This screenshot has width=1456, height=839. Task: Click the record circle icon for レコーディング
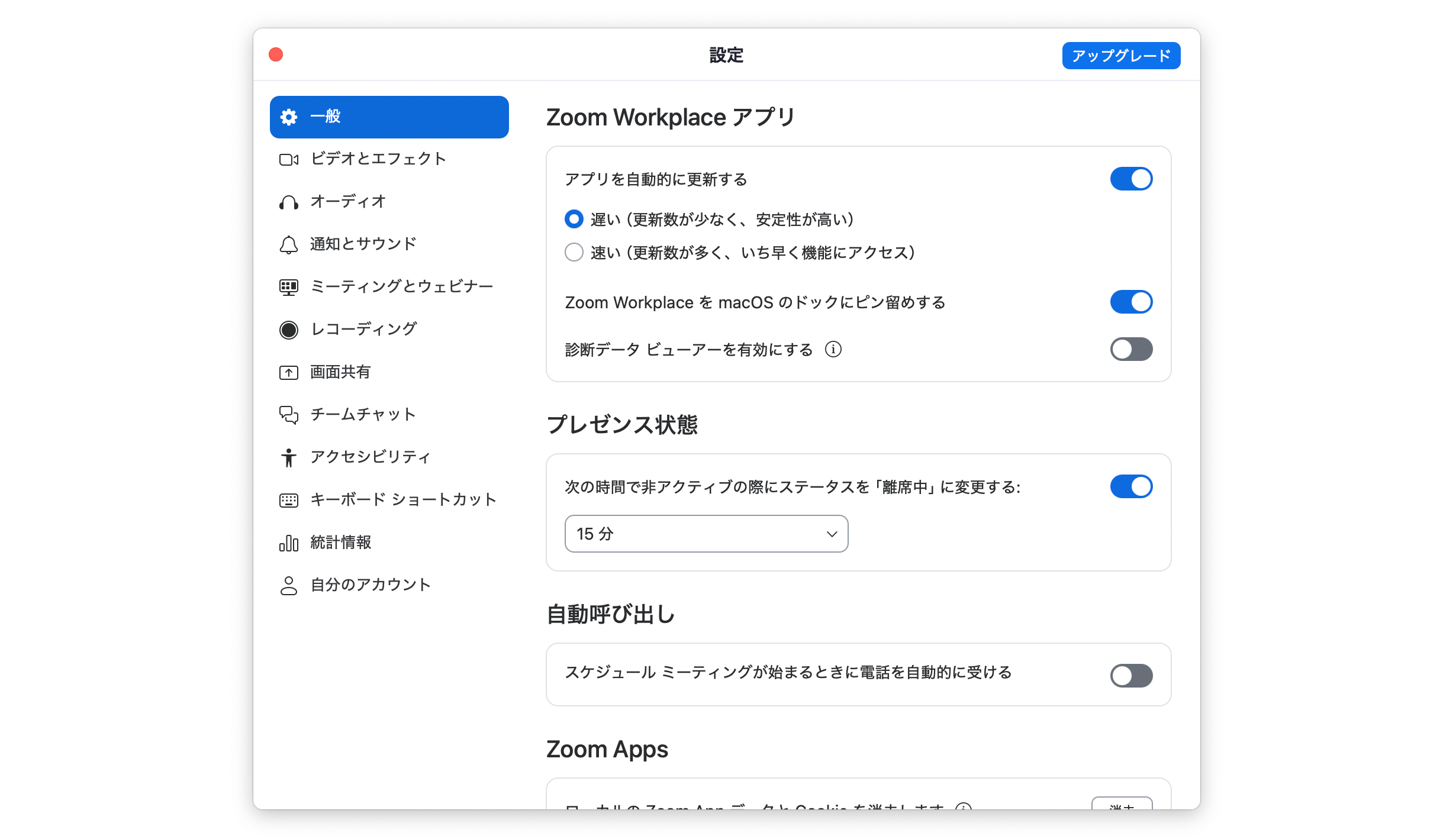click(289, 330)
